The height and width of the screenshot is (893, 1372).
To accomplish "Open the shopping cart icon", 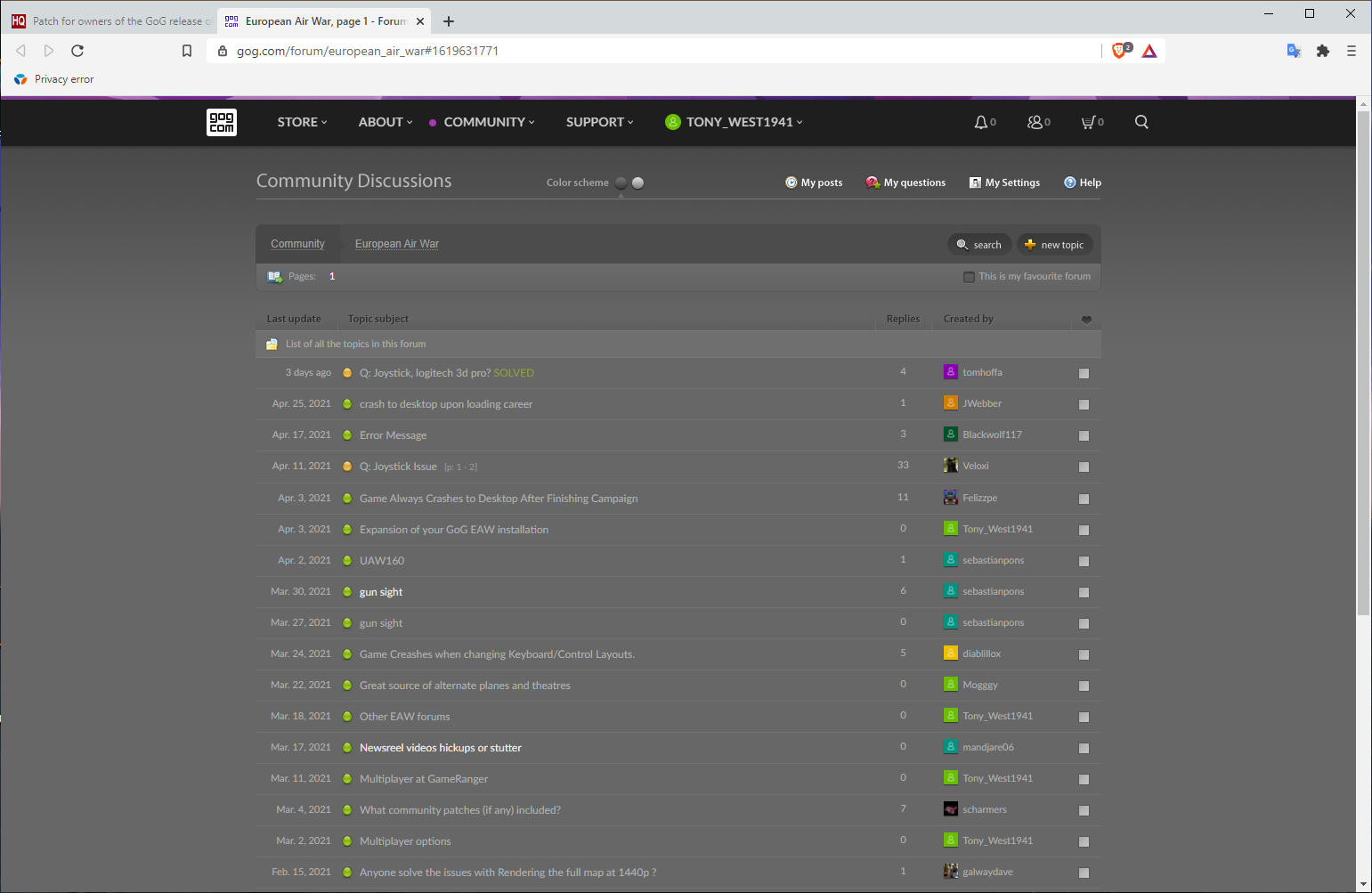I will [x=1088, y=122].
